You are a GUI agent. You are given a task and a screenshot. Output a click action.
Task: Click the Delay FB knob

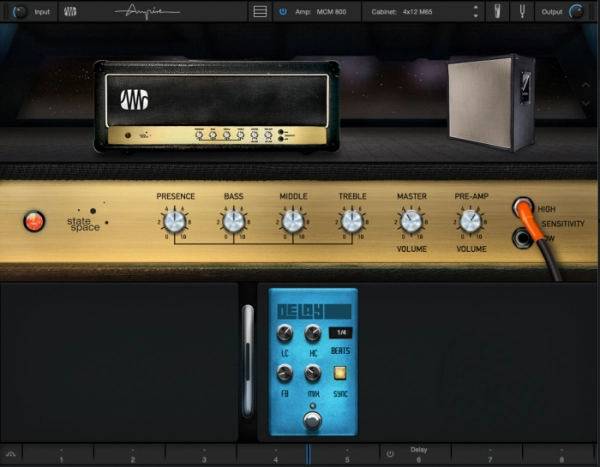coord(285,373)
